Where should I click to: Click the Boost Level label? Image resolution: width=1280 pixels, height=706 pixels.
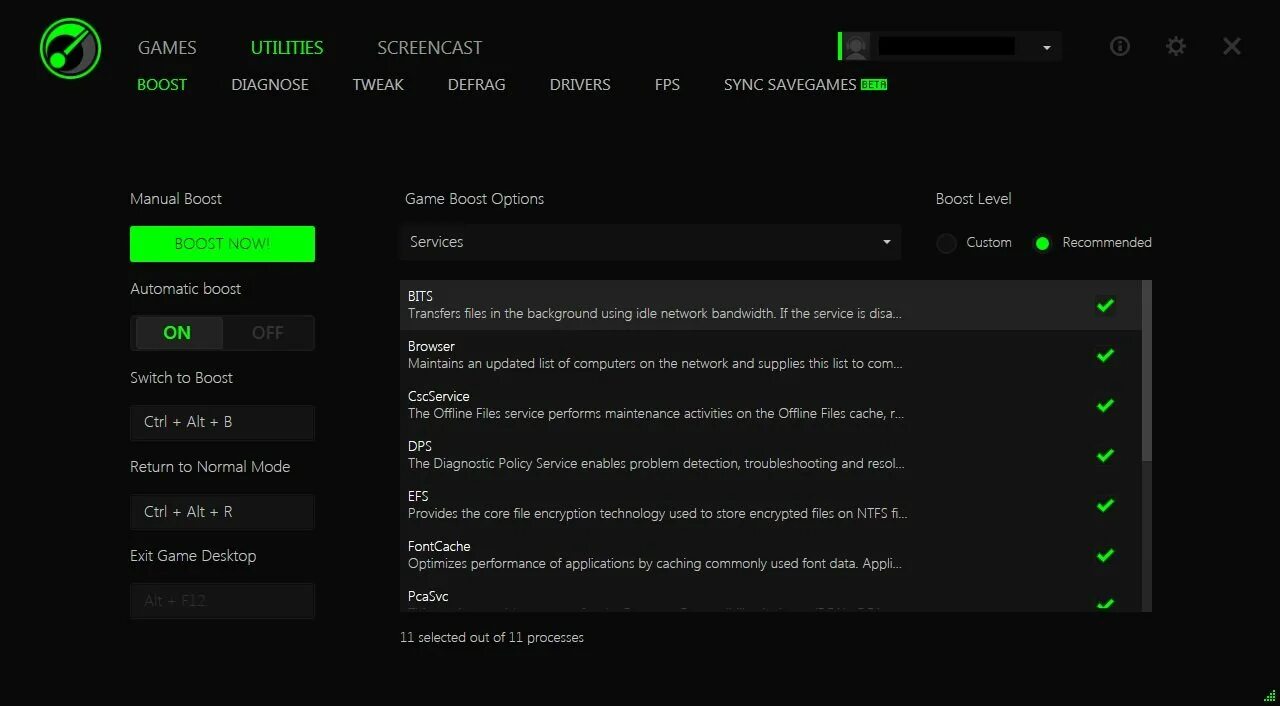point(974,199)
